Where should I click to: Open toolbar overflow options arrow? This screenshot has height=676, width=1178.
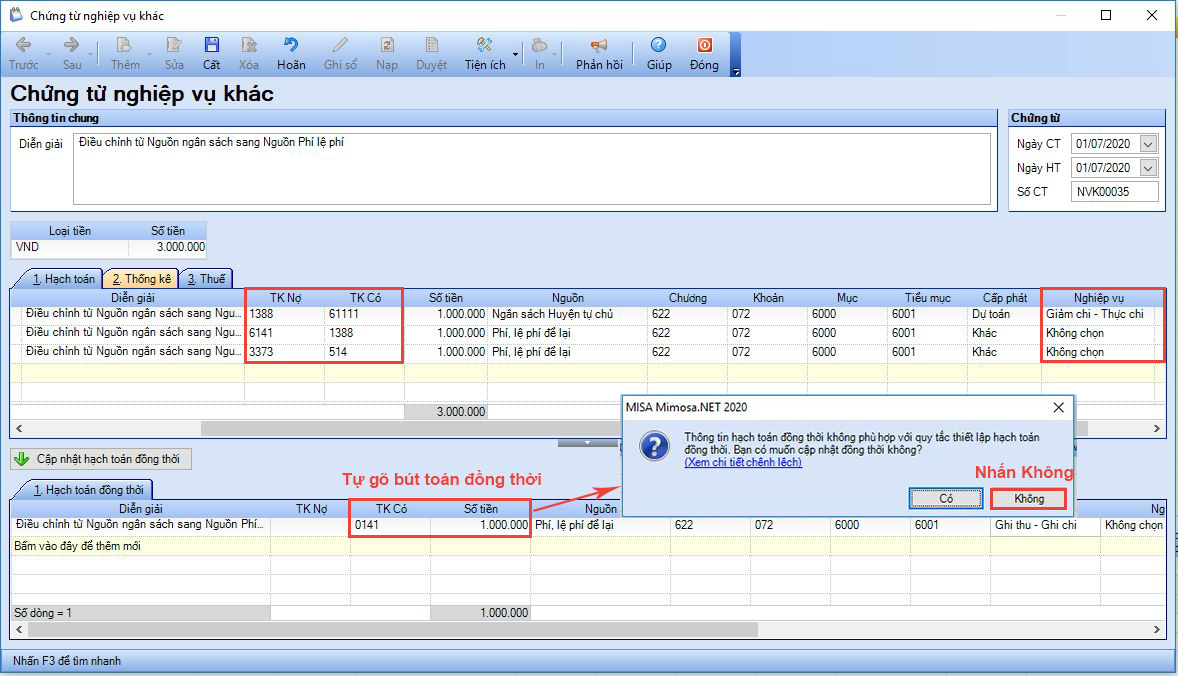tap(736, 72)
